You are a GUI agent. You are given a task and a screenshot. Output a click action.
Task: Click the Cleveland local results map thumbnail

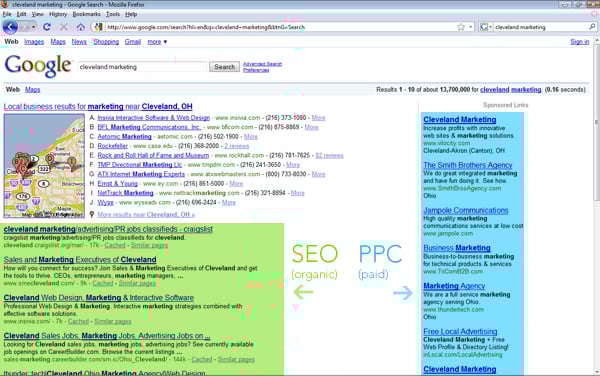[x=44, y=166]
